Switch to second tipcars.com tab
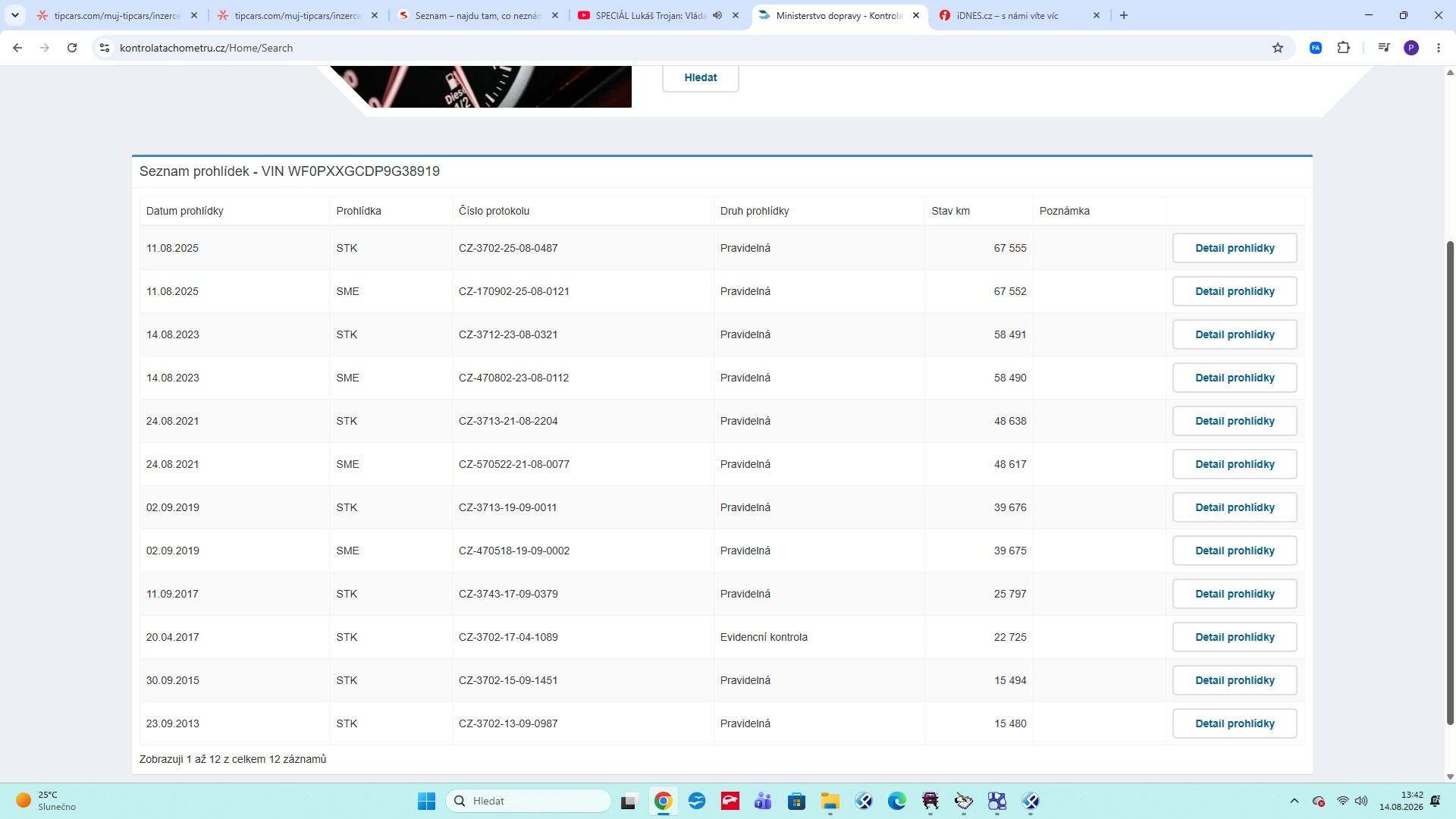1456x819 pixels. click(x=297, y=15)
